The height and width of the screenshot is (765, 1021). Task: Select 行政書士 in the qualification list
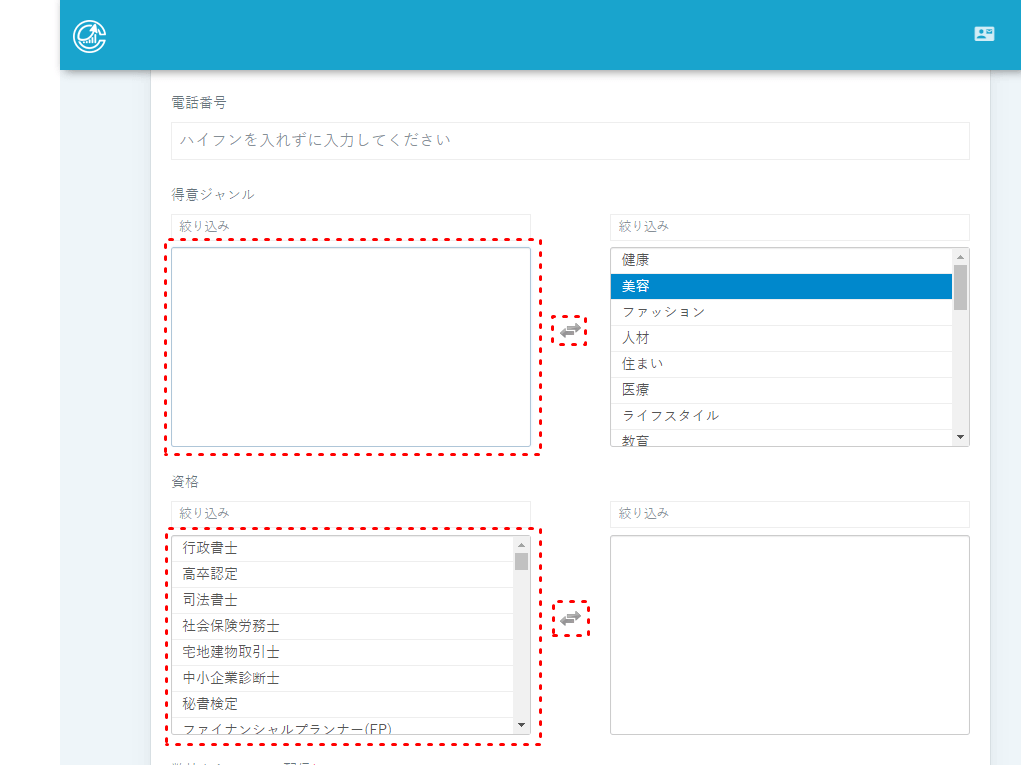click(x=342, y=548)
